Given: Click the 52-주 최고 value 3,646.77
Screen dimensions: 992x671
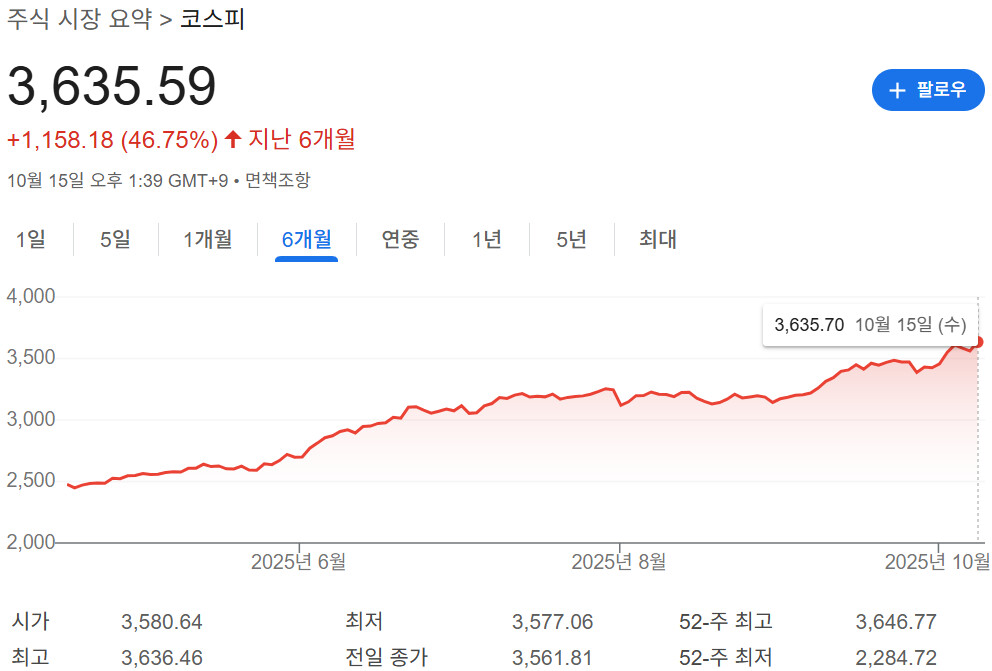Looking at the screenshot, I should [896, 622].
